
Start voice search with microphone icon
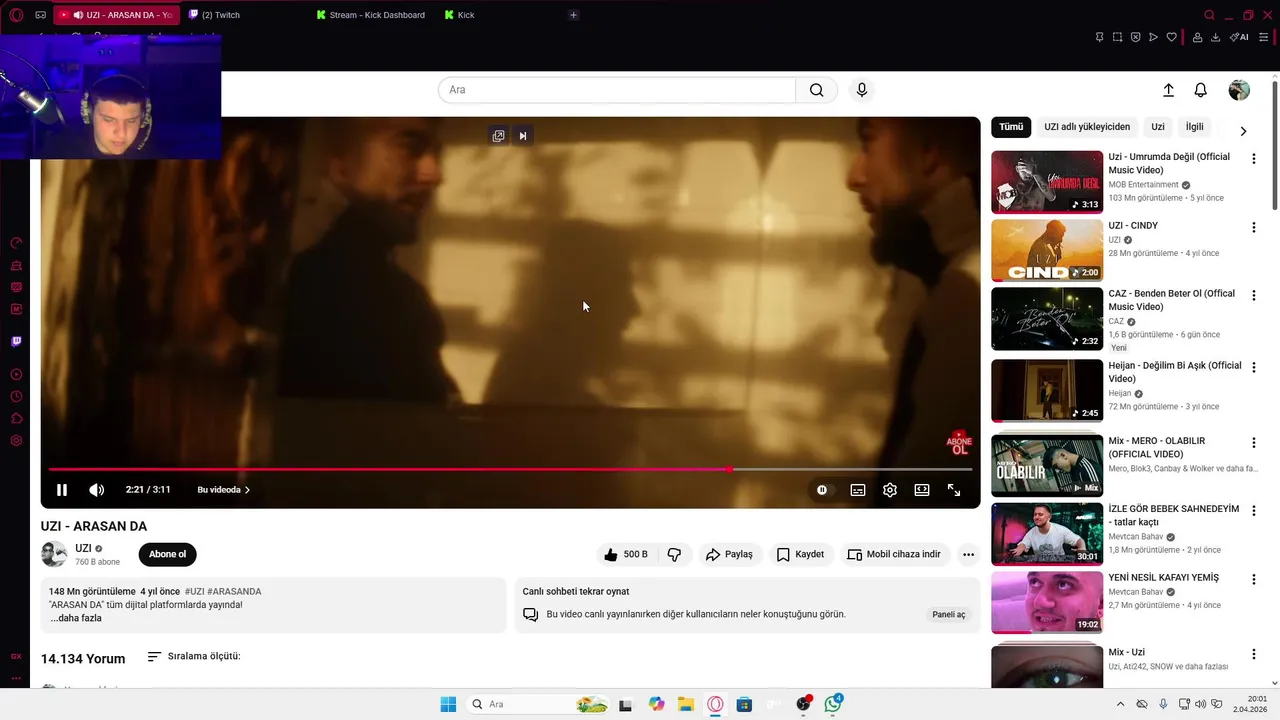[862, 90]
